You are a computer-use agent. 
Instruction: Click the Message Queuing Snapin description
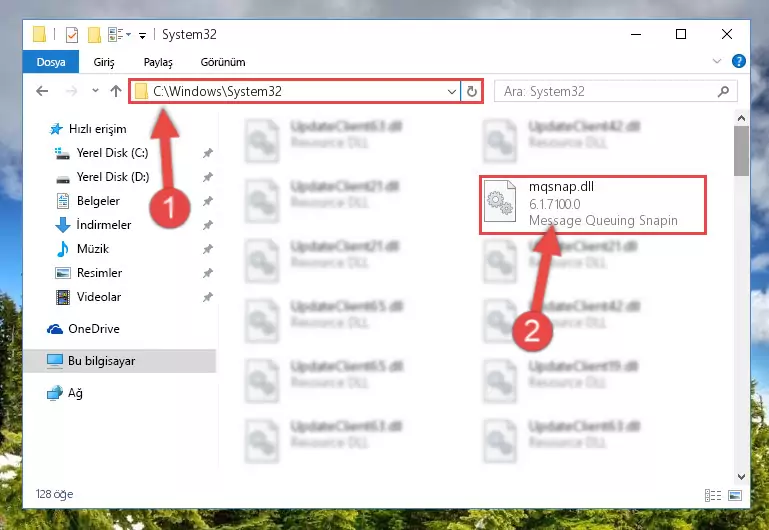[603, 221]
